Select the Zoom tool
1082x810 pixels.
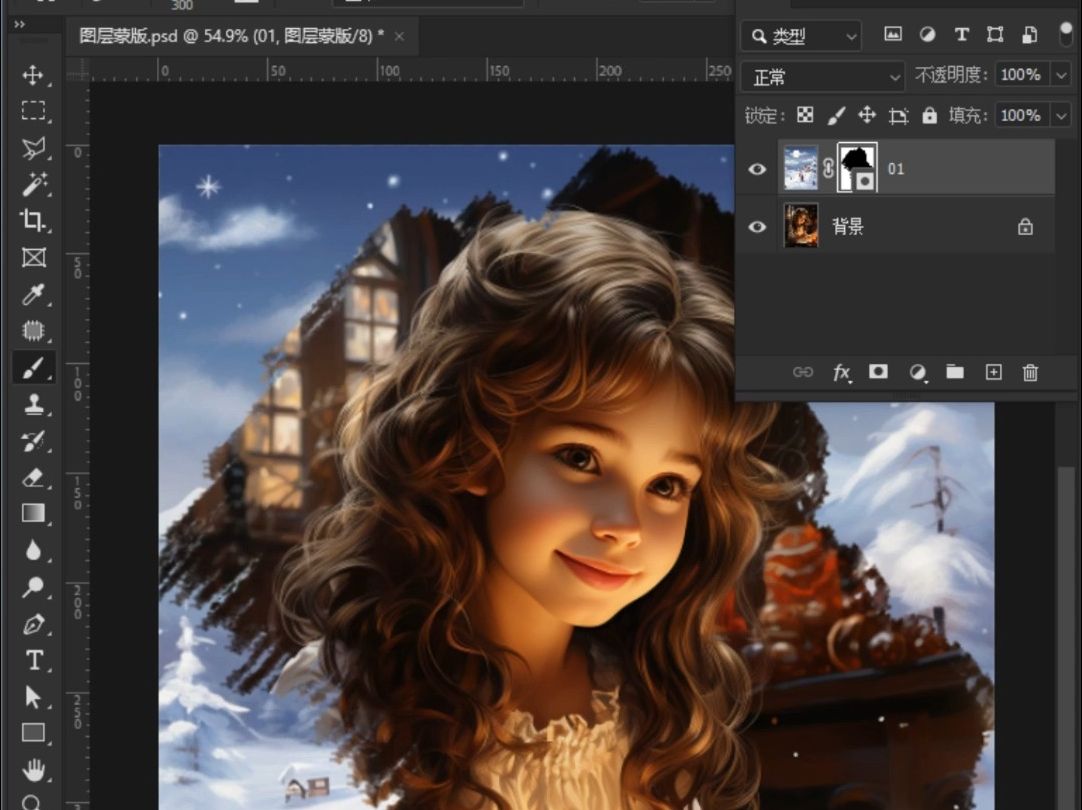click(32, 802)
